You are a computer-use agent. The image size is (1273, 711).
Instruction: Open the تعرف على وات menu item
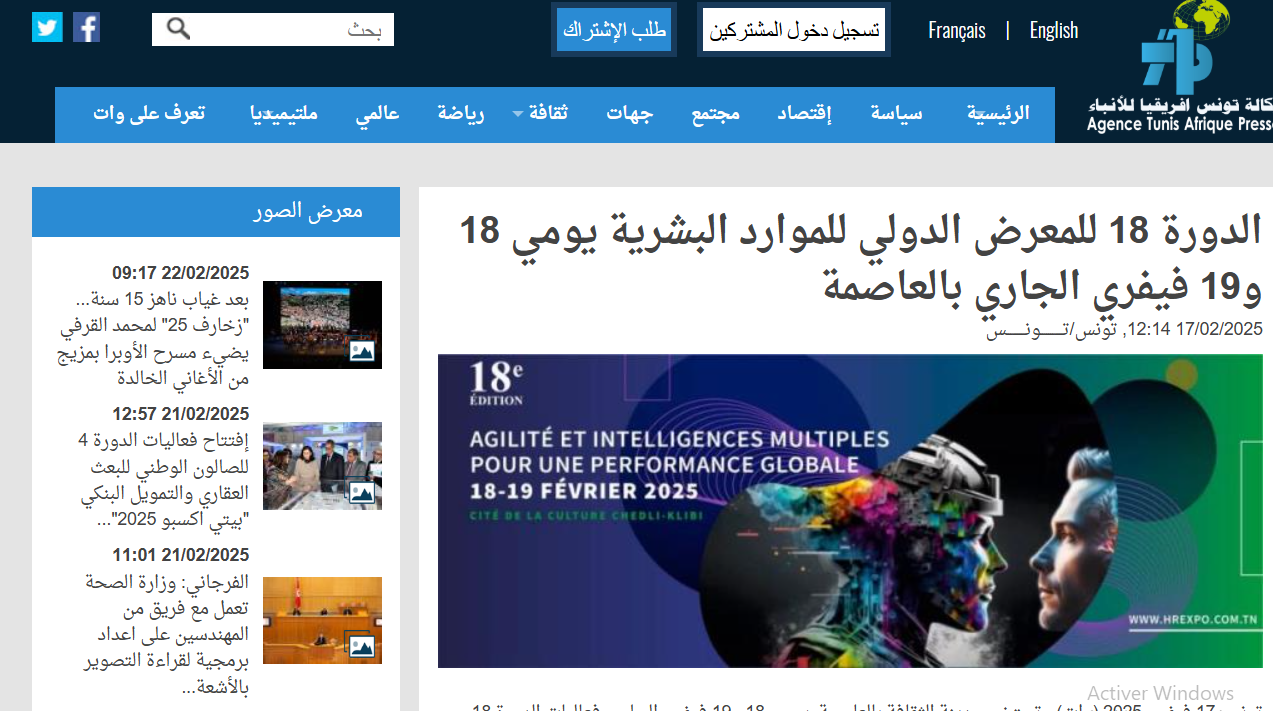pos(149,113)
